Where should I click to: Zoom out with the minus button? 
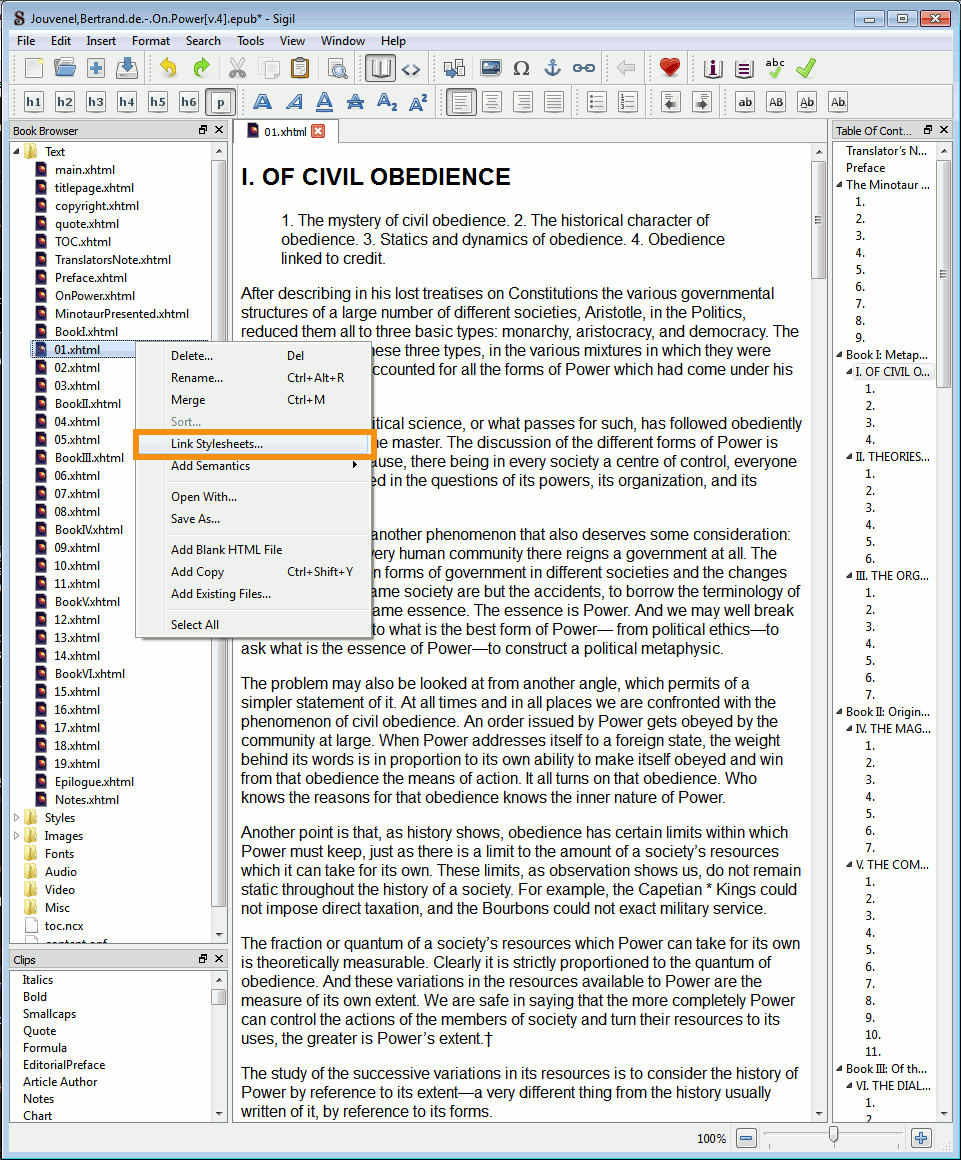click(746, 1138)
